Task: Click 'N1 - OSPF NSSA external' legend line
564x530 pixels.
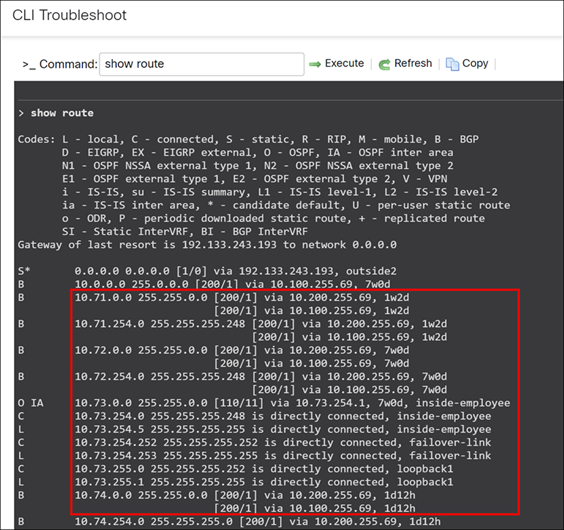Action: click(x=258, y=166)
